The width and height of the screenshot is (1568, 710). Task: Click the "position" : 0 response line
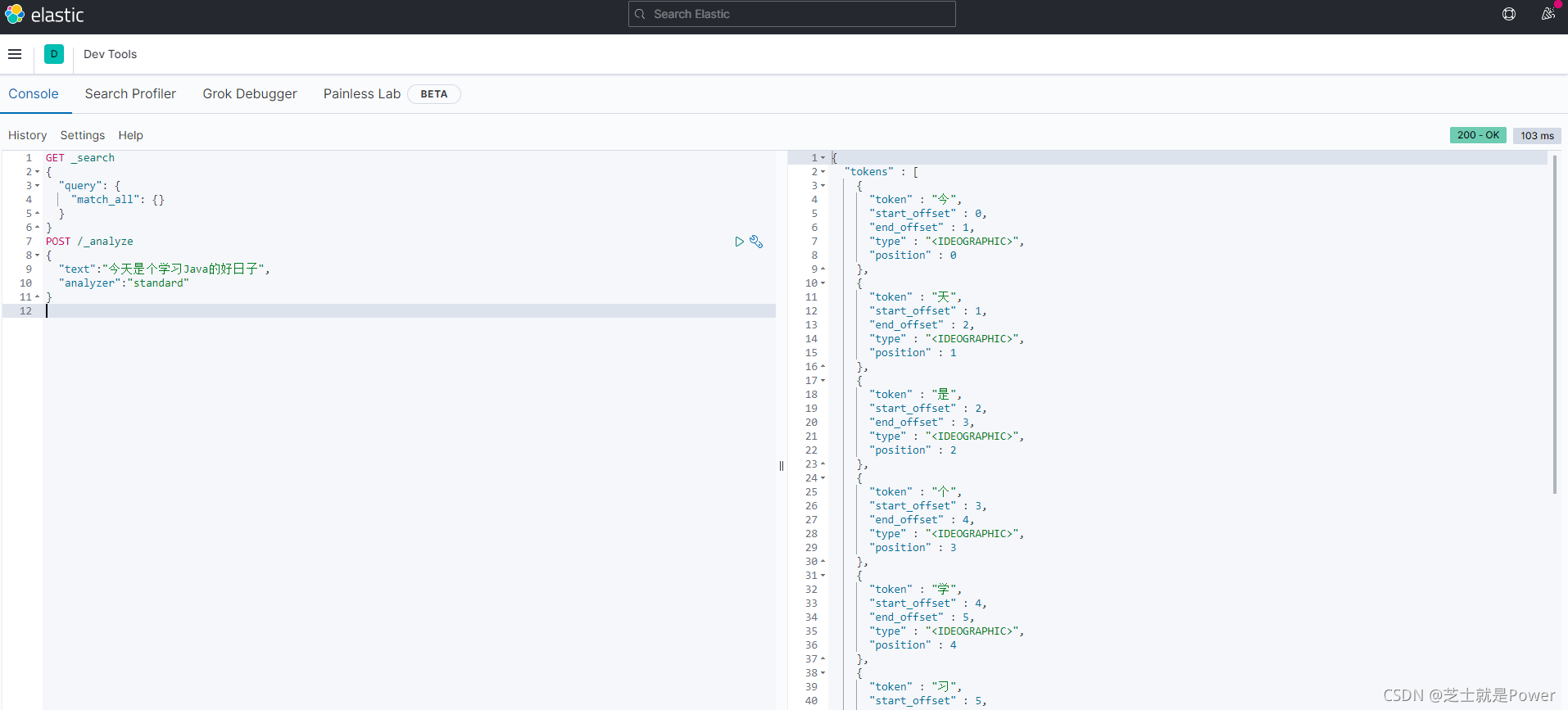tap(913, 256)
